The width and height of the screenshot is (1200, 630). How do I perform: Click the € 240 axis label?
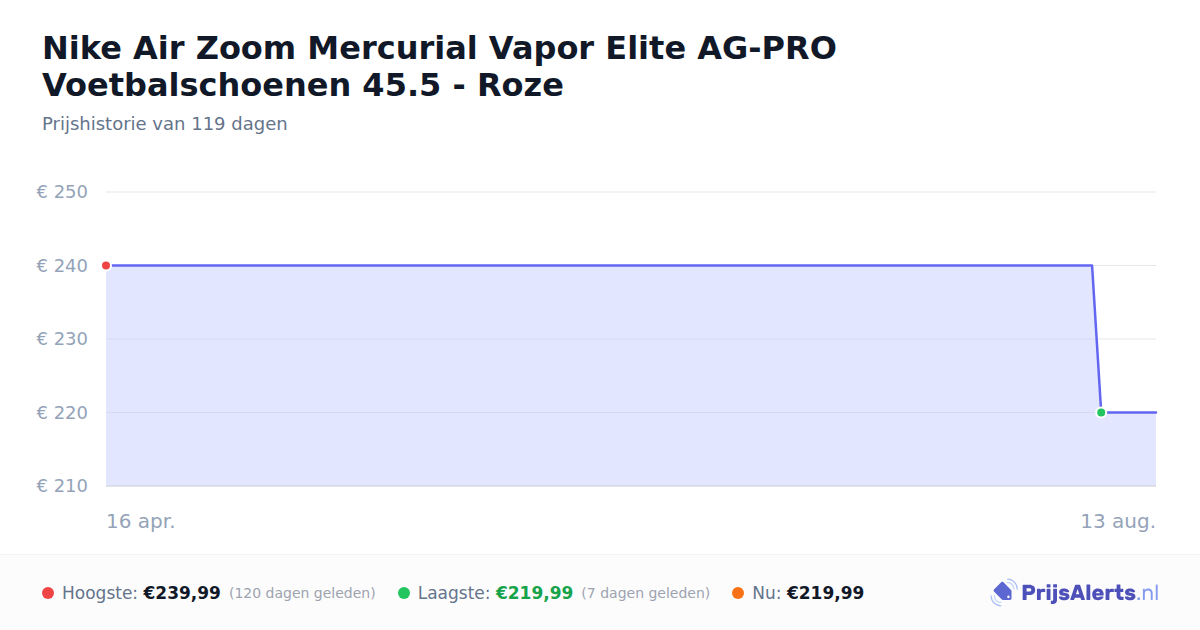(62, 266)
